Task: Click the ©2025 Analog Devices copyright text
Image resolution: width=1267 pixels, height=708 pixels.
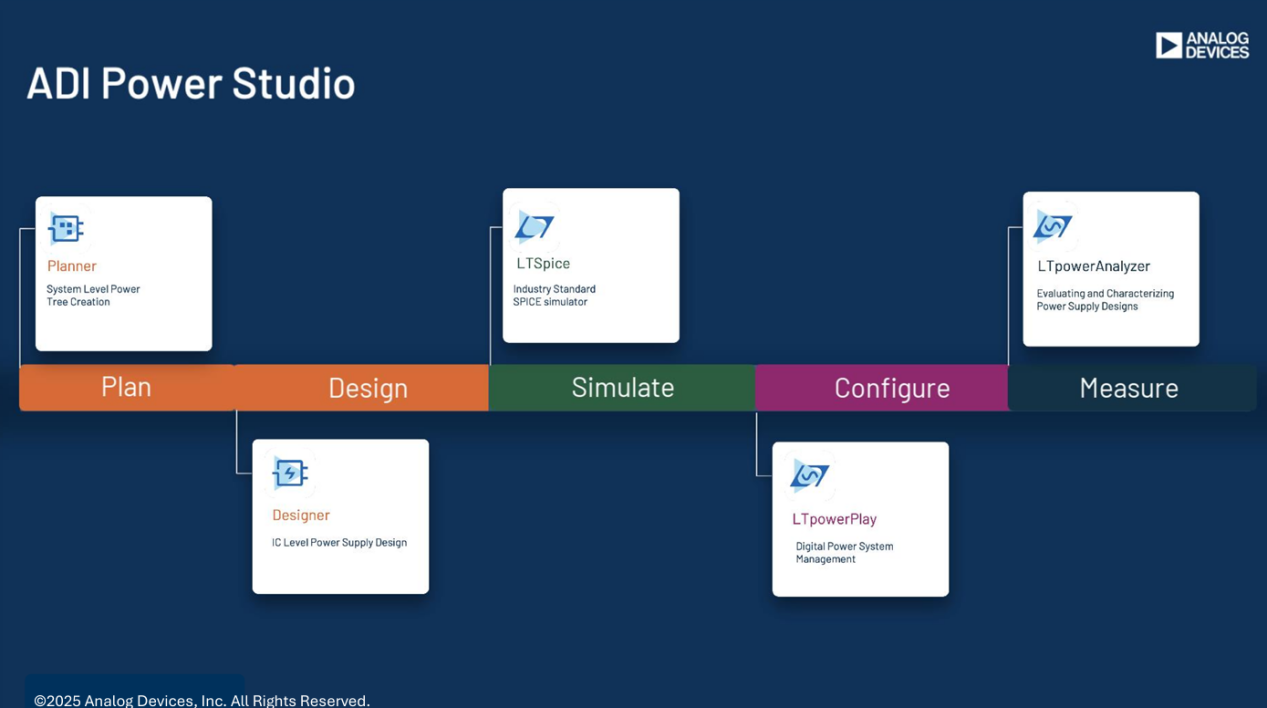Action: click(x=202, y=700)
